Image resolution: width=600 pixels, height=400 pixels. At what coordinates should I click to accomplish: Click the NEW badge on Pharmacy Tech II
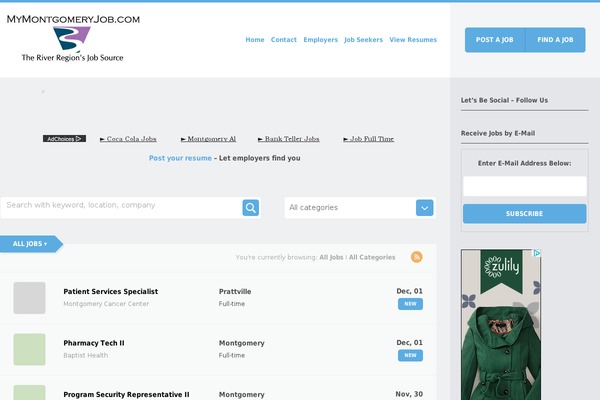410,356
